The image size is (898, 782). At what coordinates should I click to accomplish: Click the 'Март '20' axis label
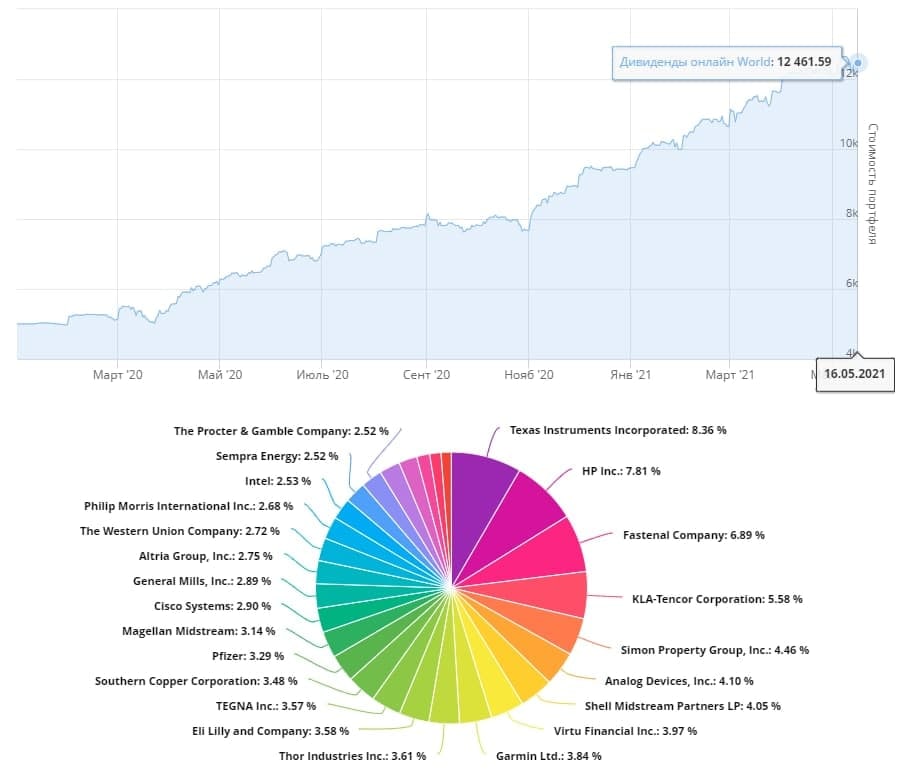[x=117, y=375]
